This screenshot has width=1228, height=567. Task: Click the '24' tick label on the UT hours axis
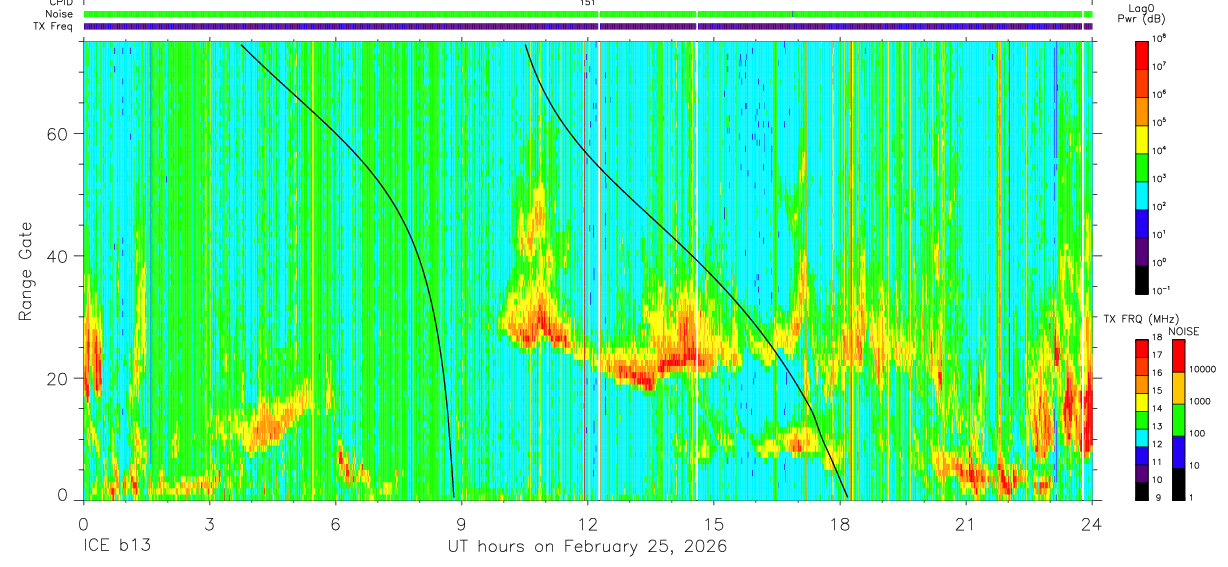[x=1092, y=523]
